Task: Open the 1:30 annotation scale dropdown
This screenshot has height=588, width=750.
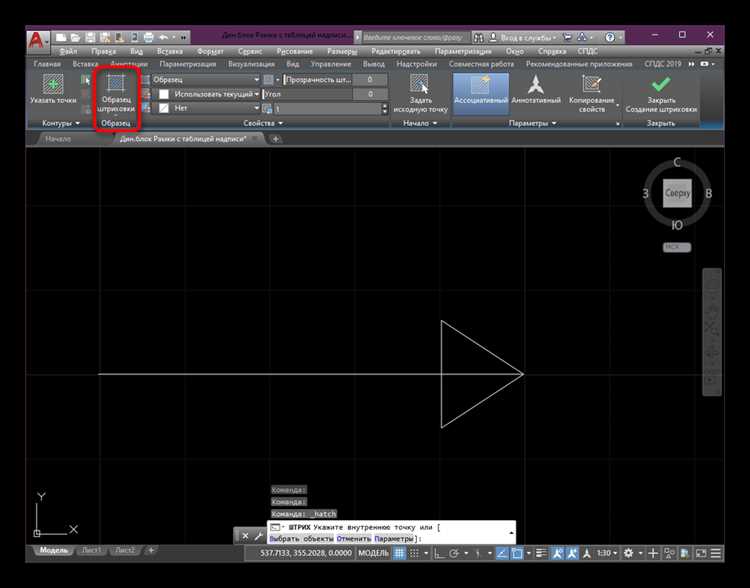Action: tap(607, 553)
